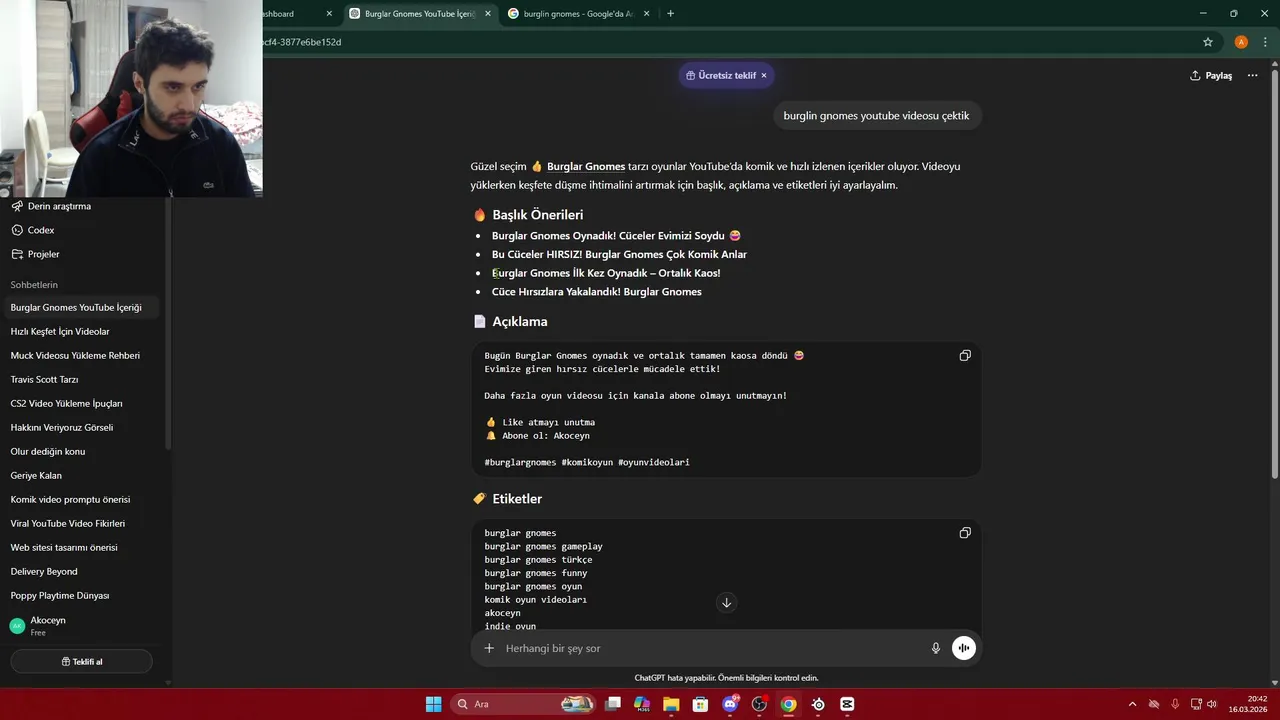The image size is (1280, 720).
Task: Start voice mode with waveform button
Action: tap(963, 648)
